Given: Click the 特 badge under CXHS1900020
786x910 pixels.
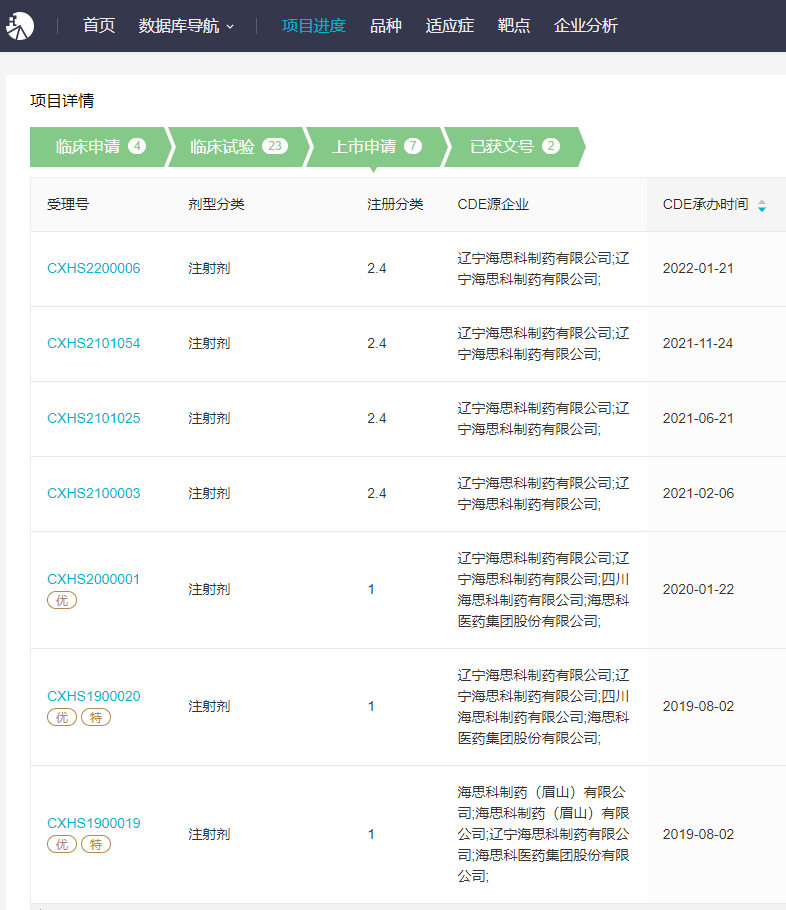Looking at the screenshot, I should click(x=96, y=717).
